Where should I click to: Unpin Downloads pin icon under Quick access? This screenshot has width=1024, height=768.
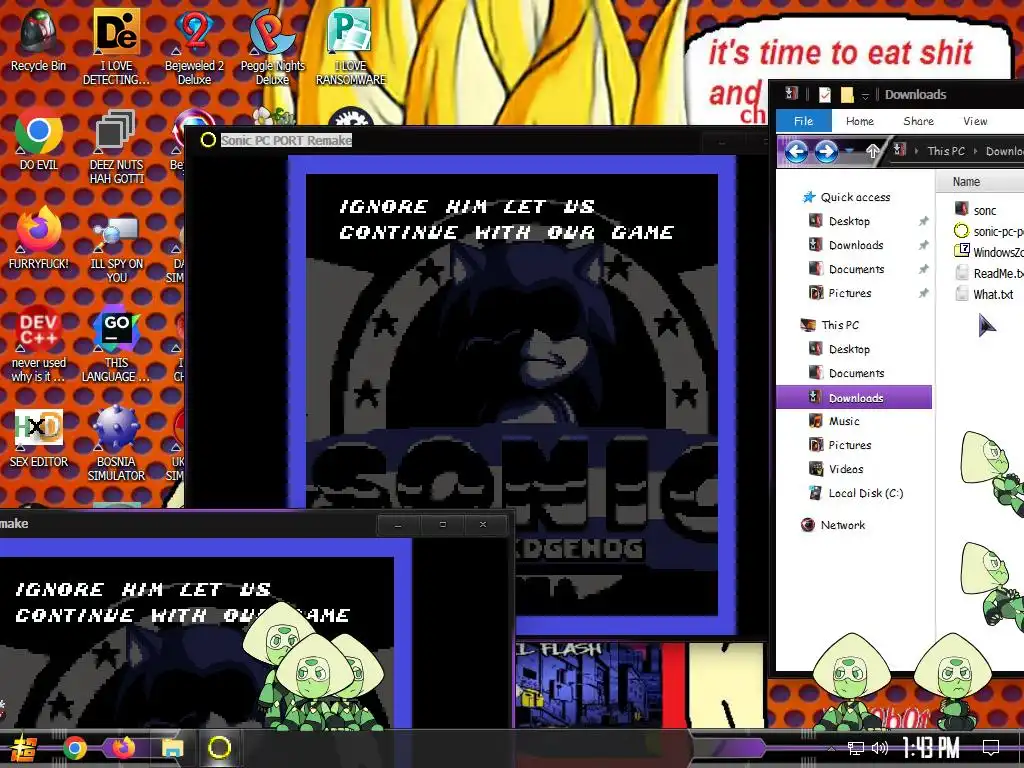pos(923,246)
